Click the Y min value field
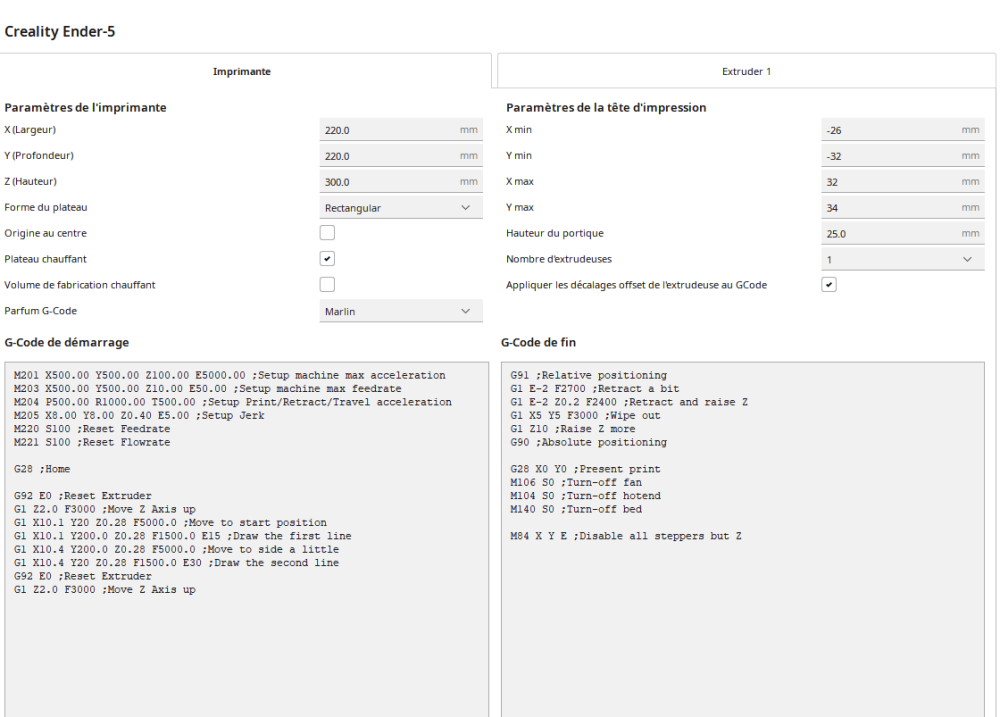The height and width of the screenshot is (717, 1000). pyautogui.click(x=889, y=156)
